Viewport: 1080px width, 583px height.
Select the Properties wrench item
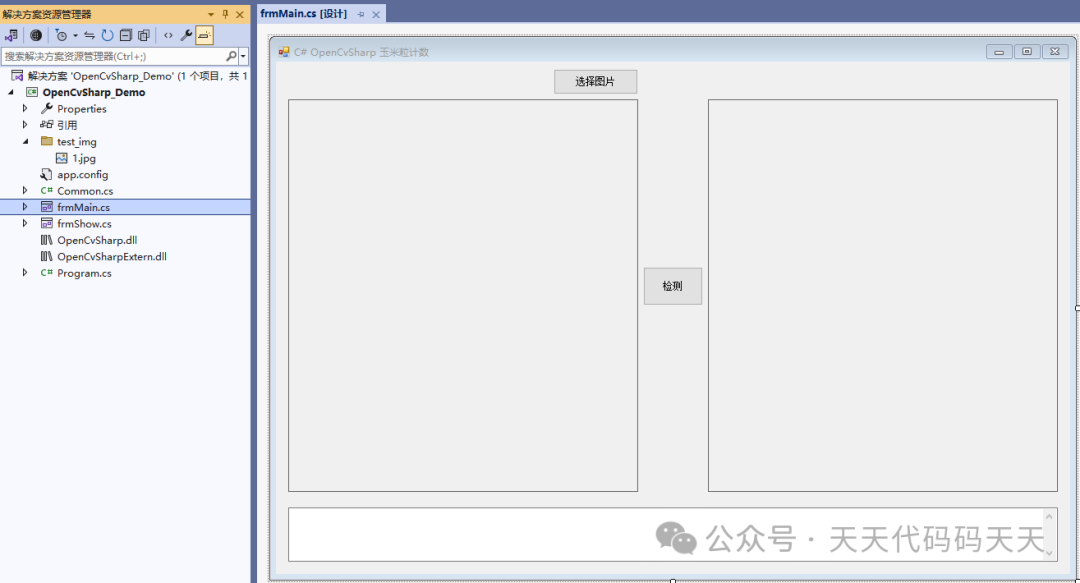81,109
